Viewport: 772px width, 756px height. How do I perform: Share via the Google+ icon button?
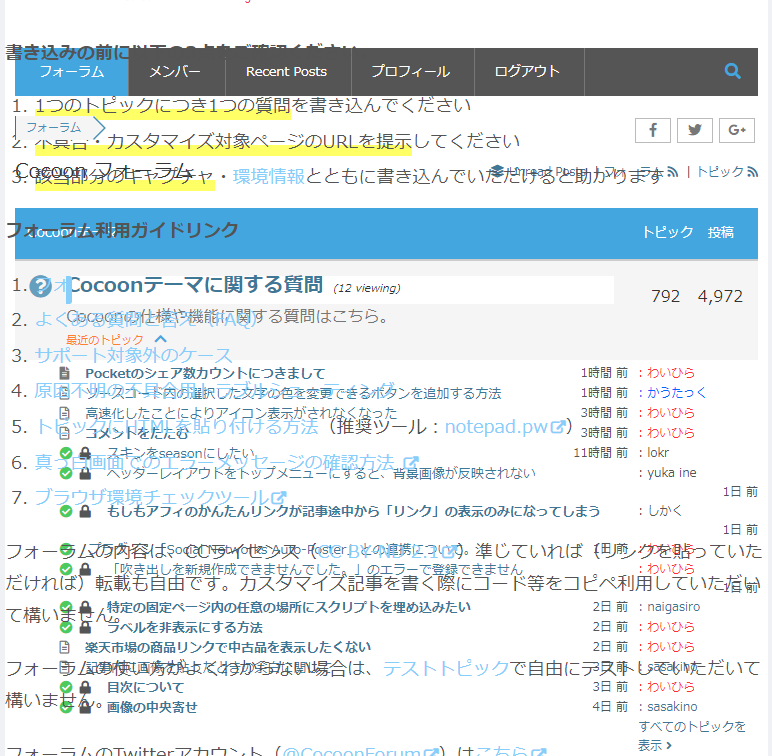coord(737,130)
